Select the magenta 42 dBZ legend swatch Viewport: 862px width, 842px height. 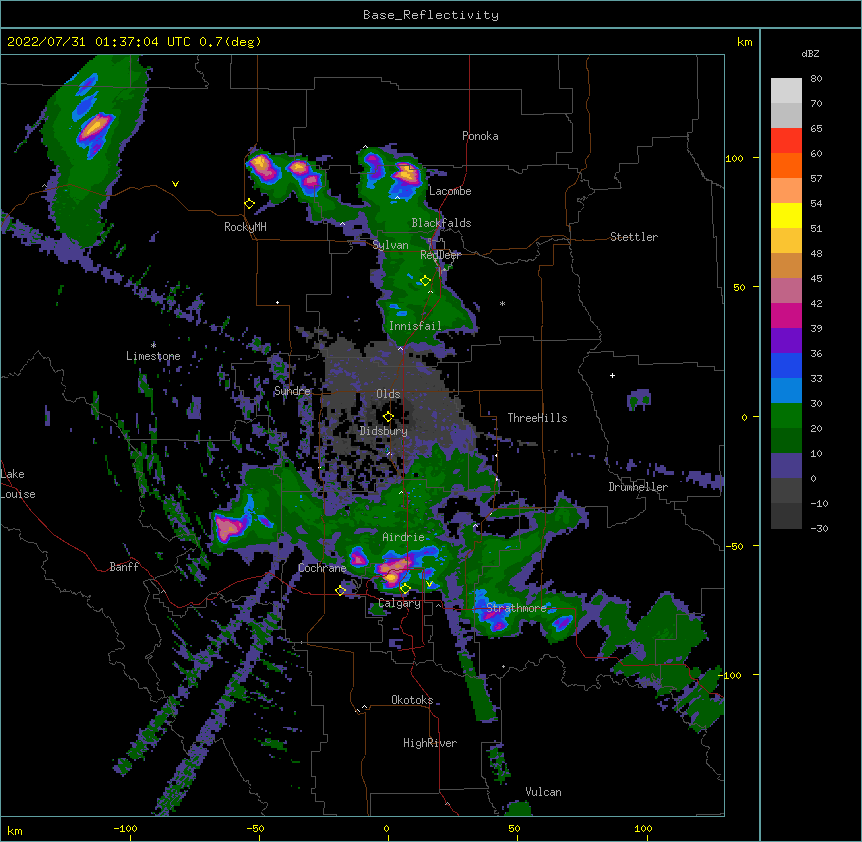(786, 315)
